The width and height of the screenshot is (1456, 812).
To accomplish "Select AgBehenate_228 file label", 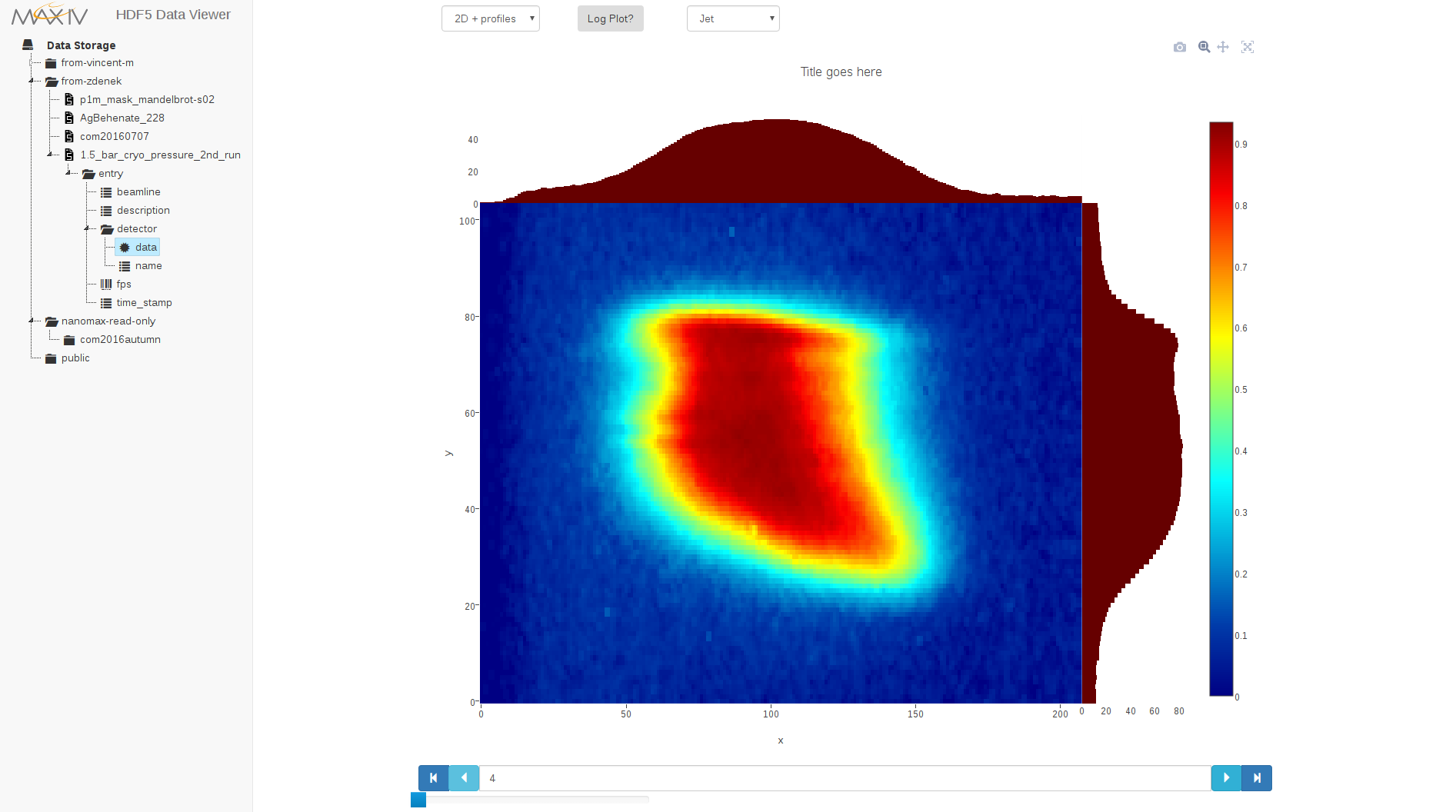I will pyautogui.click(x=122, y=118).
